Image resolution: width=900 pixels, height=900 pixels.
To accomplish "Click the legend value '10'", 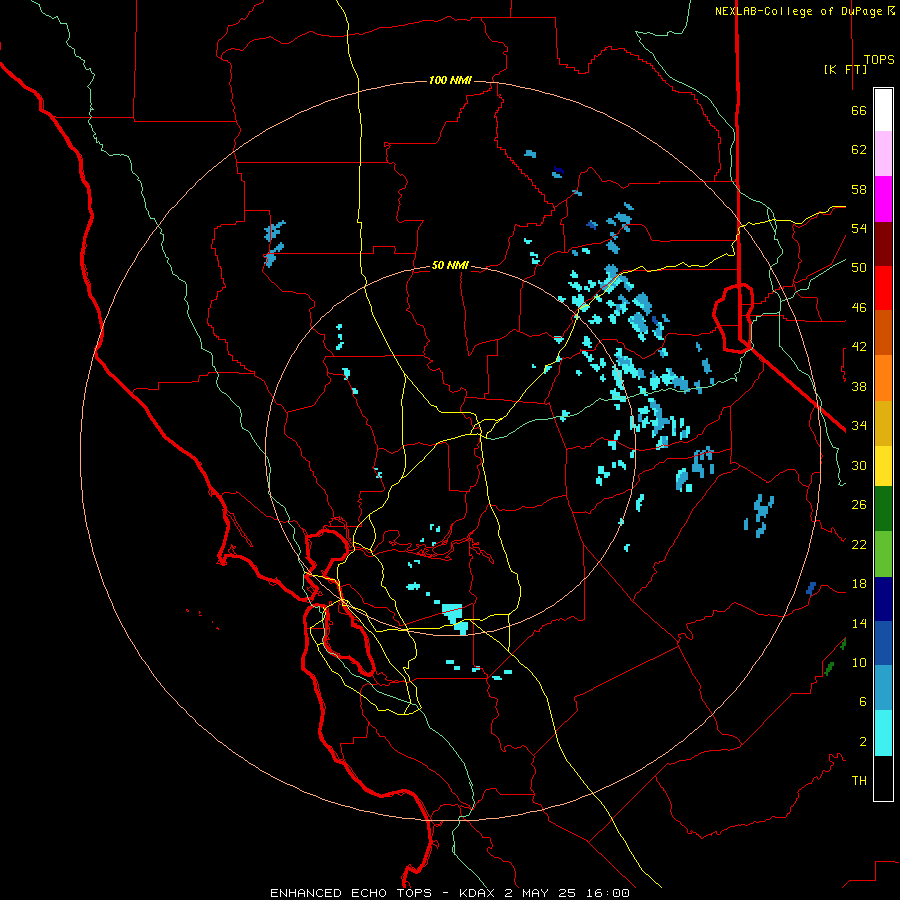I will (x=859, y=662).
